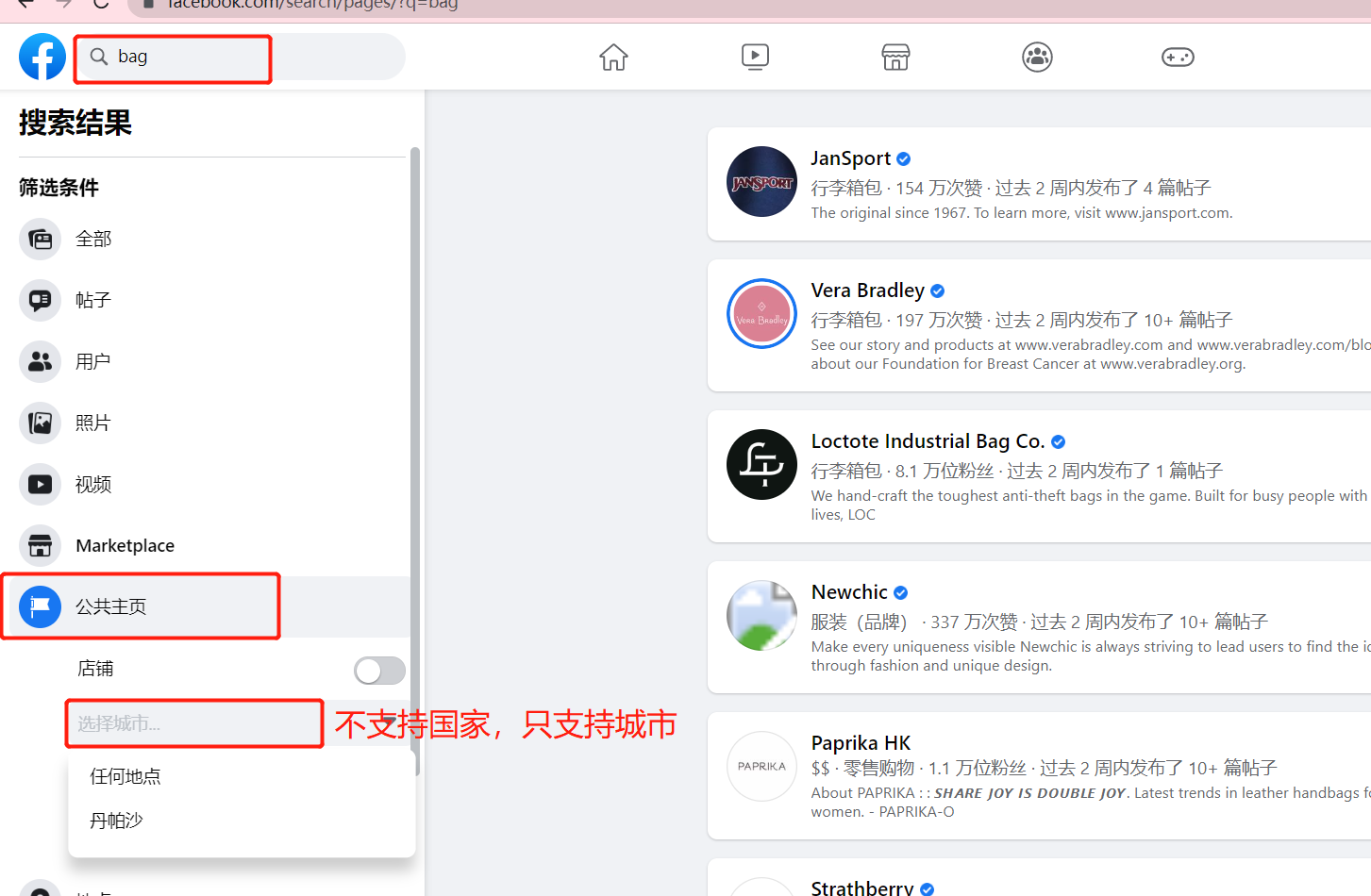Choose 丹帕沙 from city list

coord(116,821)
